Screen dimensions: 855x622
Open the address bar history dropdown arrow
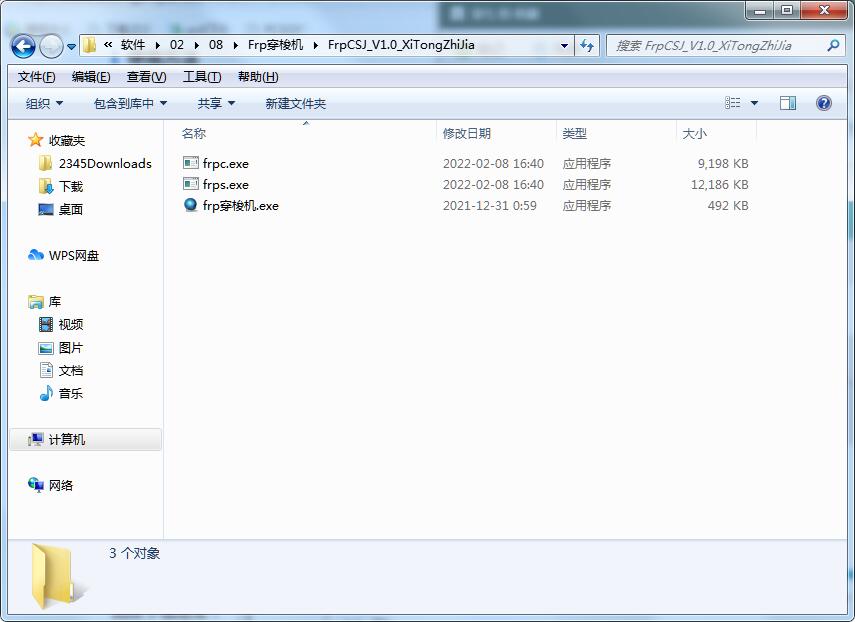565,46
